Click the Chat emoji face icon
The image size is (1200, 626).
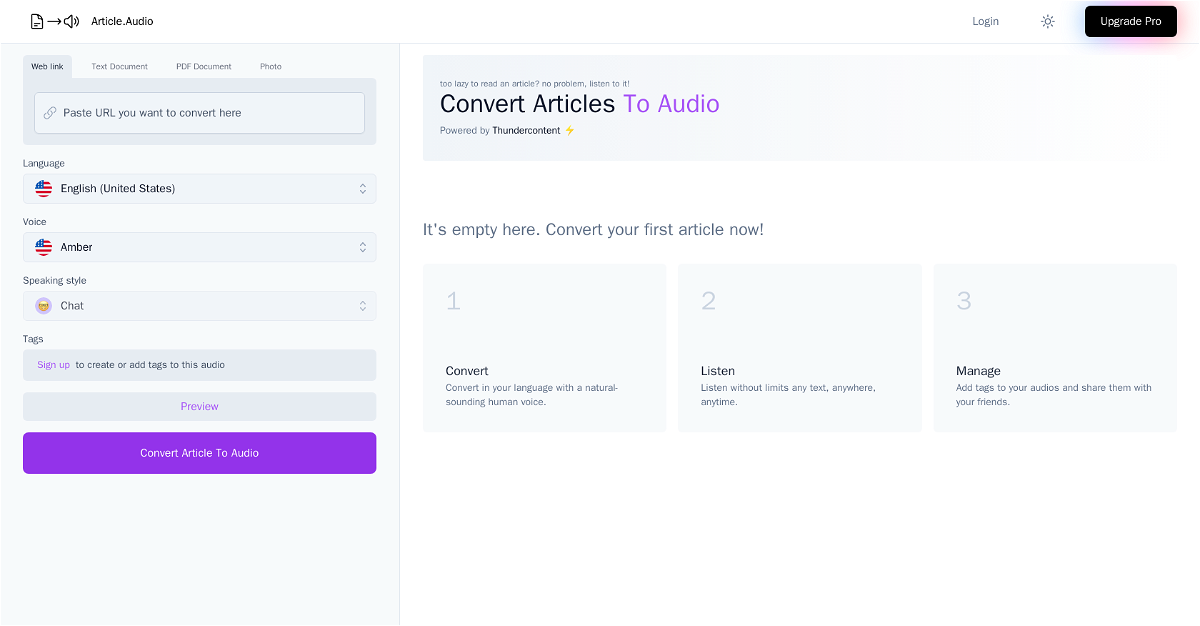(44, 306)
